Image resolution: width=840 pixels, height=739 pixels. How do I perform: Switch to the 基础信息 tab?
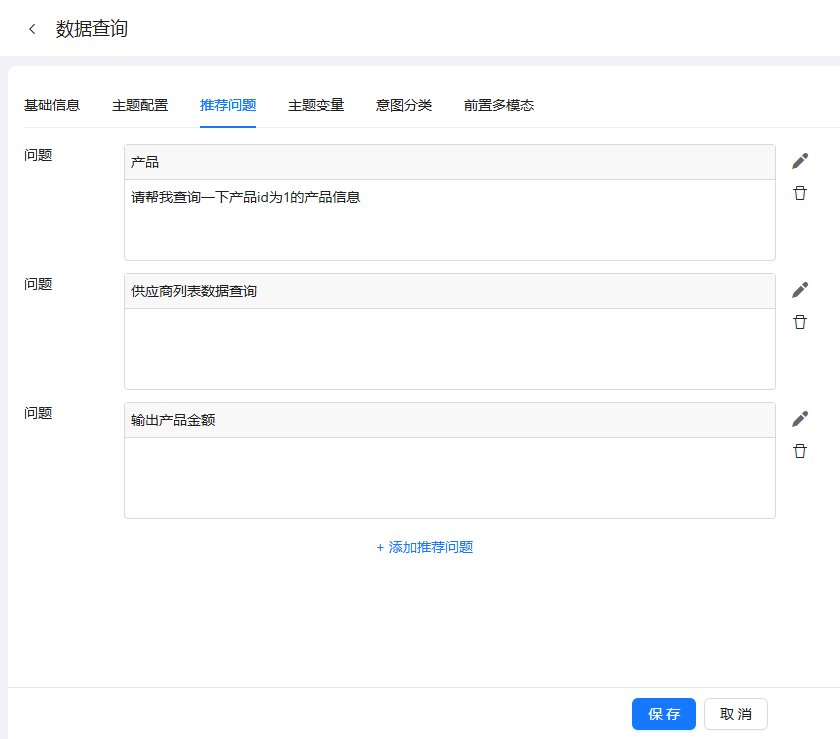[x=52, y=105]
